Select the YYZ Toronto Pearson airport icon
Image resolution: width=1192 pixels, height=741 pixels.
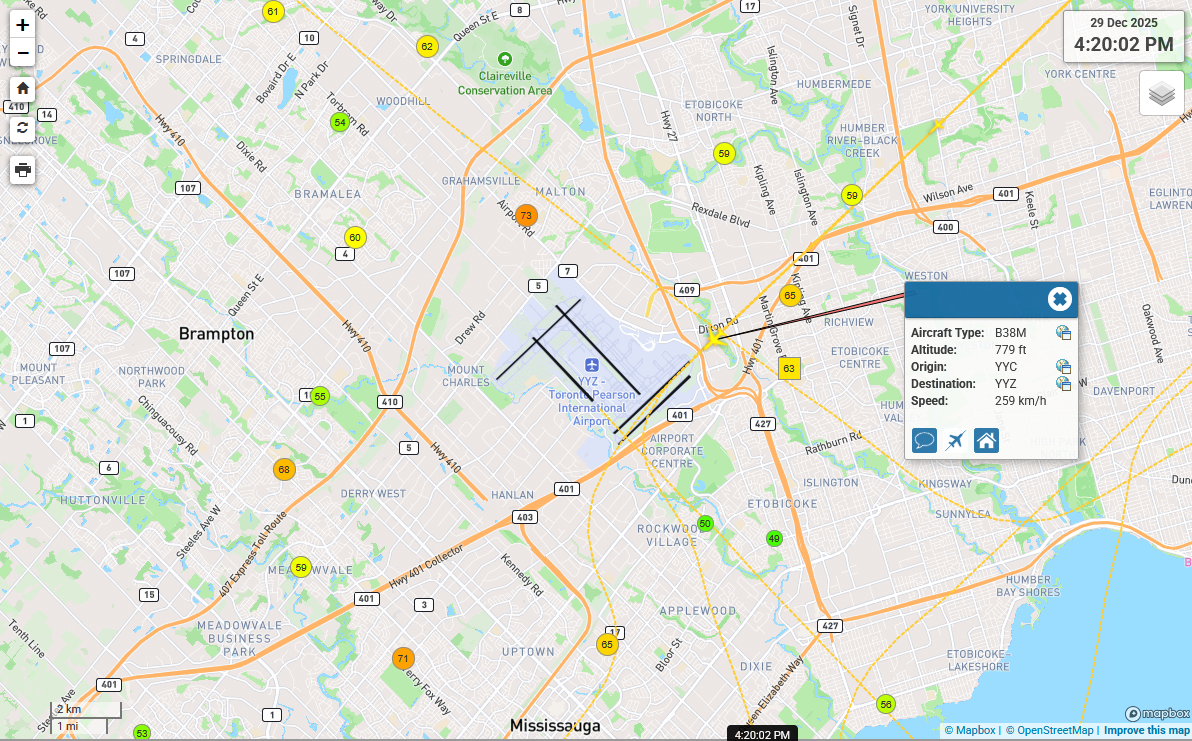tap(592, 363)
